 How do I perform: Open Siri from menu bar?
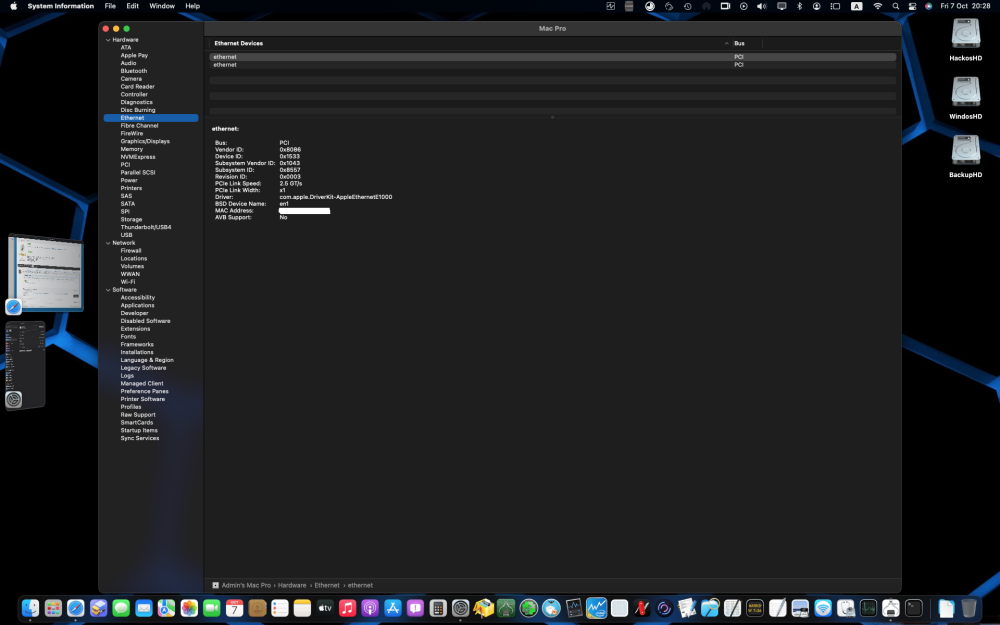coord(929,6)
